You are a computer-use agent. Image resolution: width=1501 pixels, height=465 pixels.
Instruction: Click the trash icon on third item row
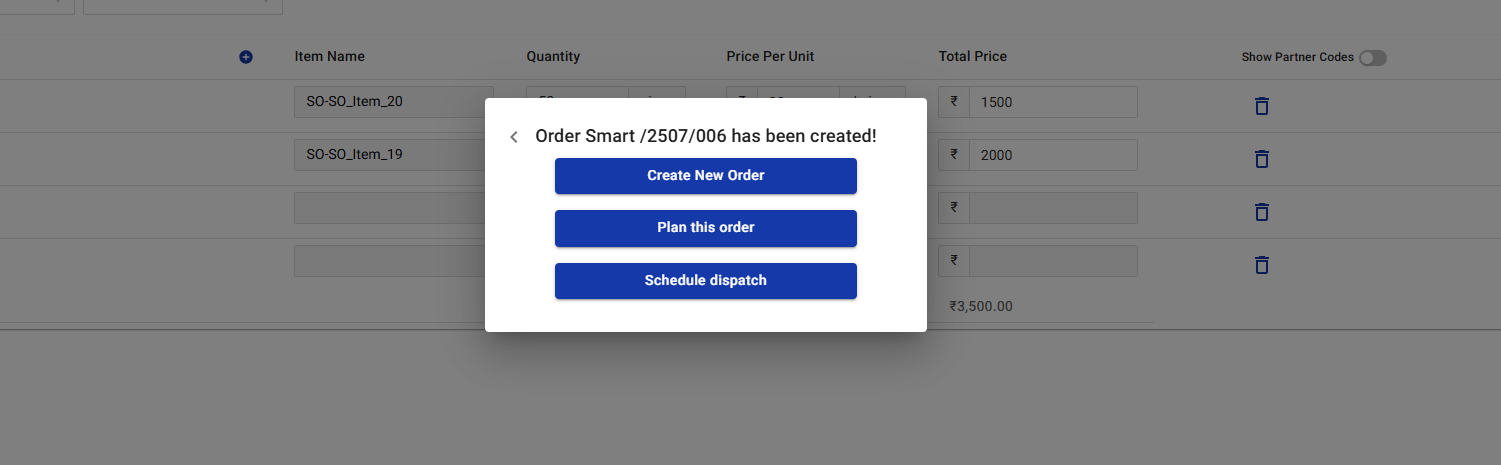click(1261, 211)
